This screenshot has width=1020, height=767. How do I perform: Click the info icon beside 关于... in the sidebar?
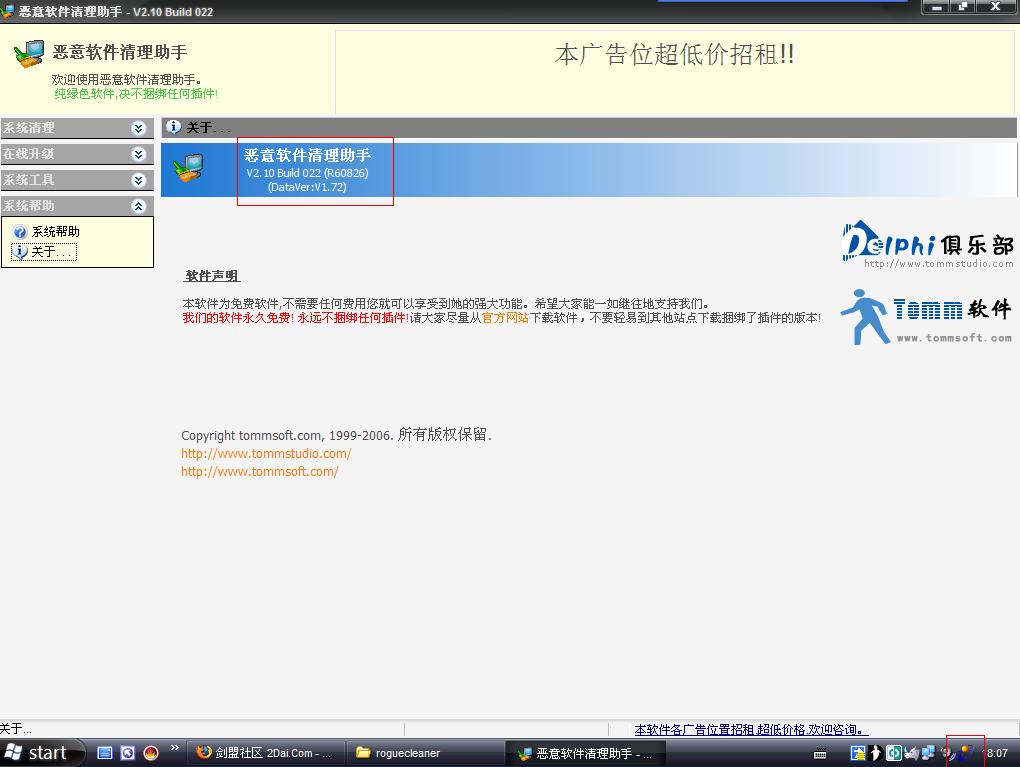pyautogui.click(x=20, y=252)
